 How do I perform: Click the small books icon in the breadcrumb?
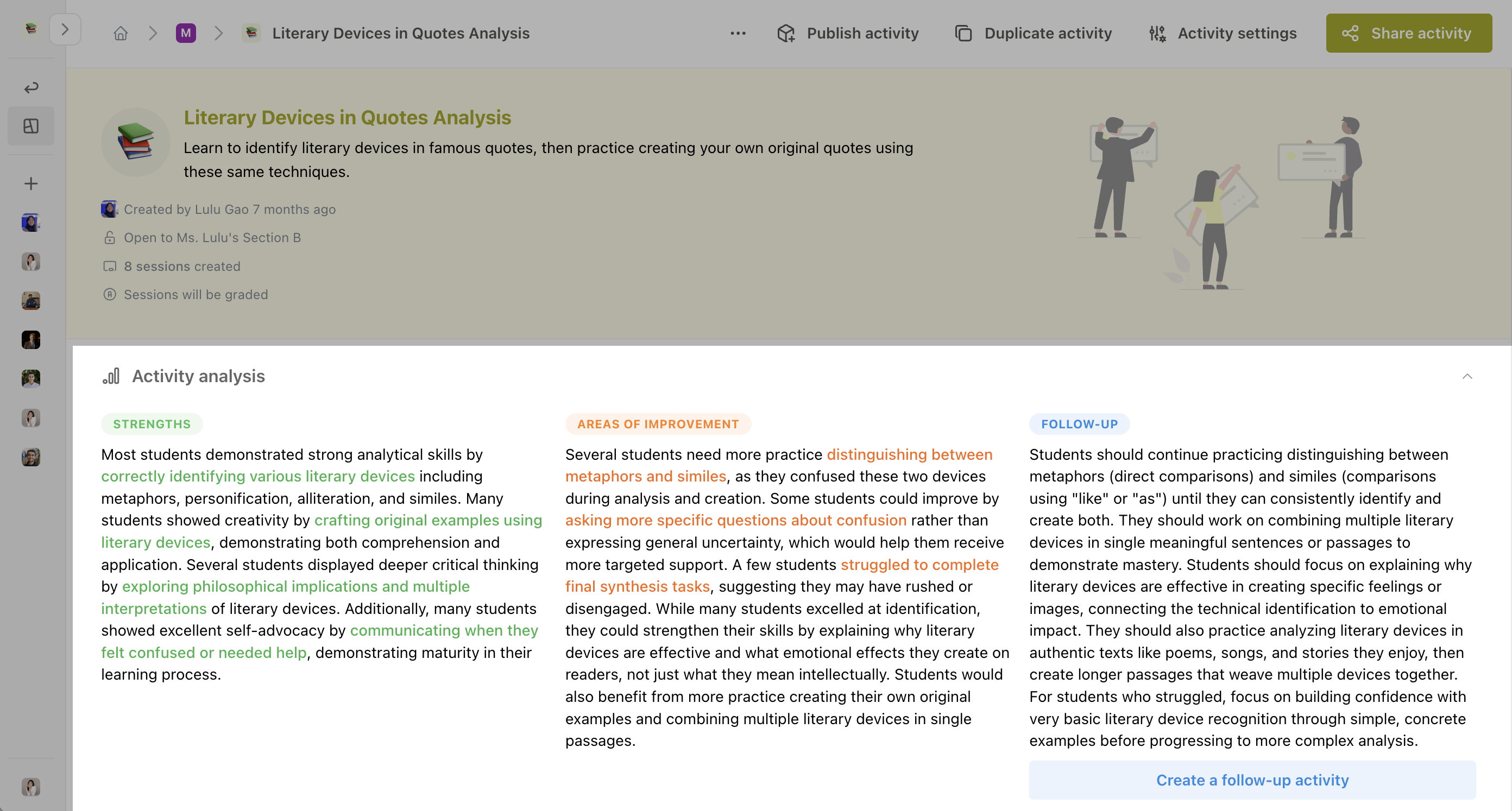(x=251, y=33)
